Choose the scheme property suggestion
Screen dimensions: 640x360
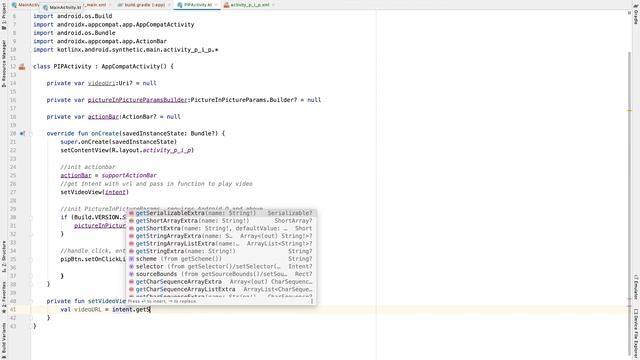point(221,259)
